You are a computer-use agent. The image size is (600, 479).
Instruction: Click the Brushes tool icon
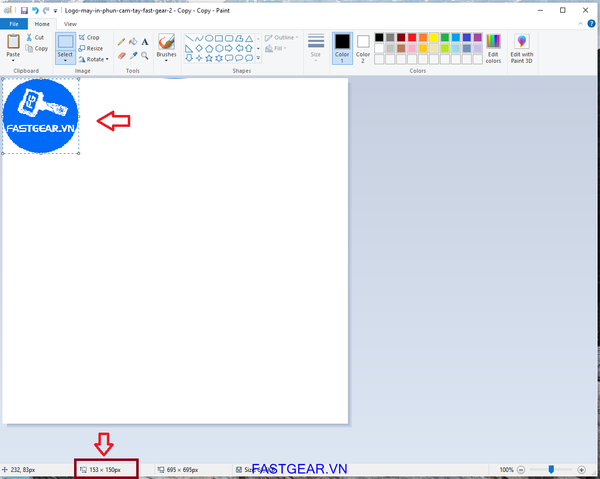pyautogui.click(x=166, y=42)
